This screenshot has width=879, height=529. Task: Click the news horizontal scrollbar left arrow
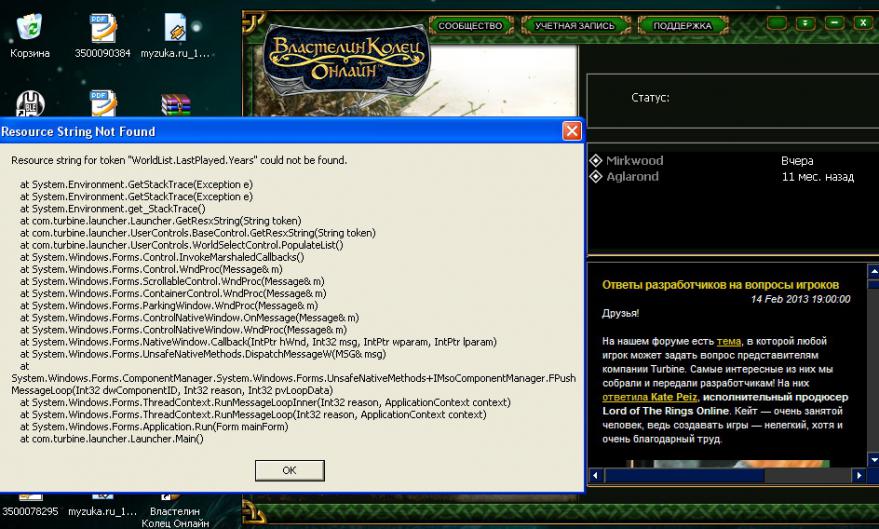pos(595,476)
